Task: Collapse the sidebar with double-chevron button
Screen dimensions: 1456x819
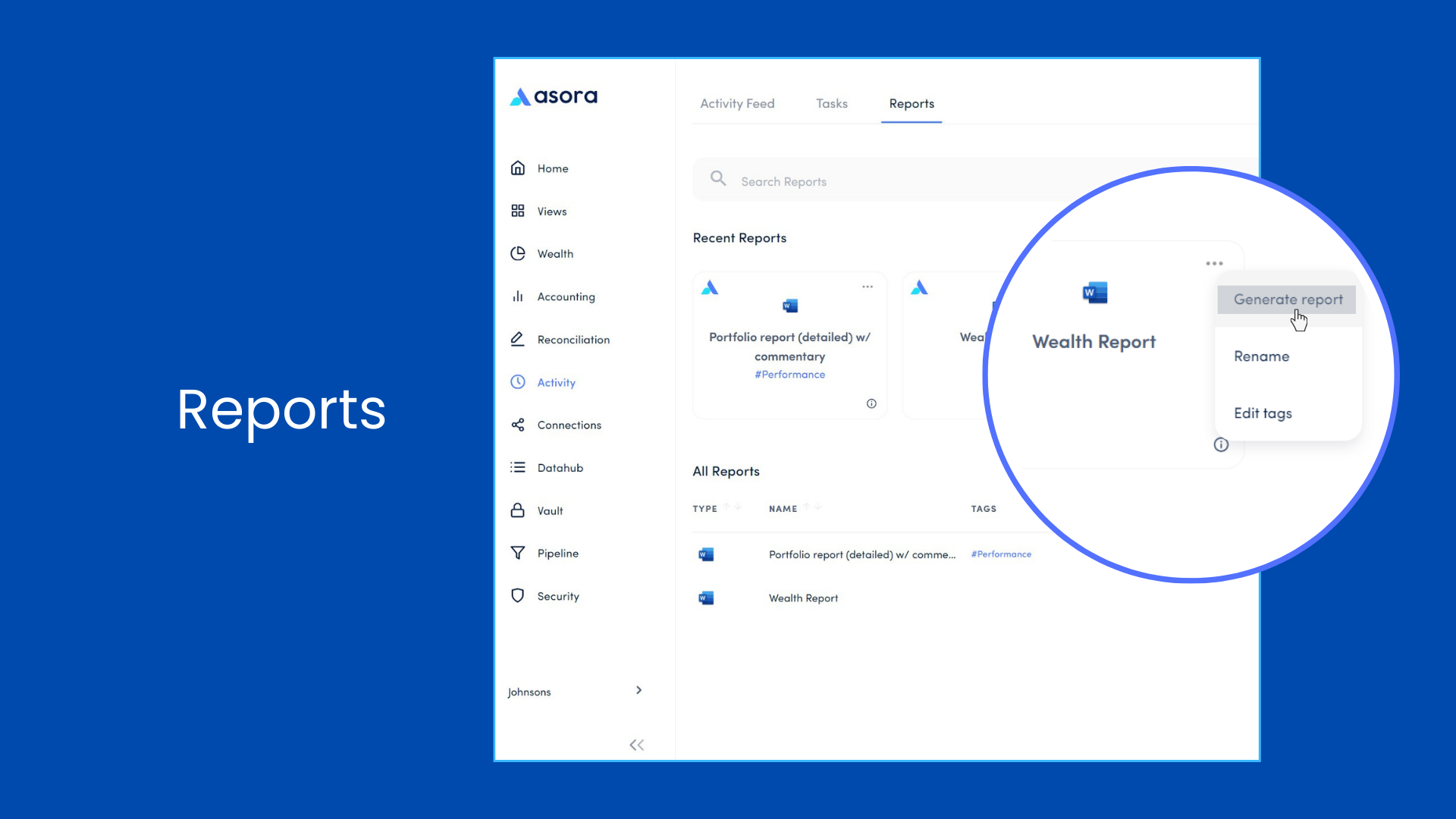Action: pos(637,745)
